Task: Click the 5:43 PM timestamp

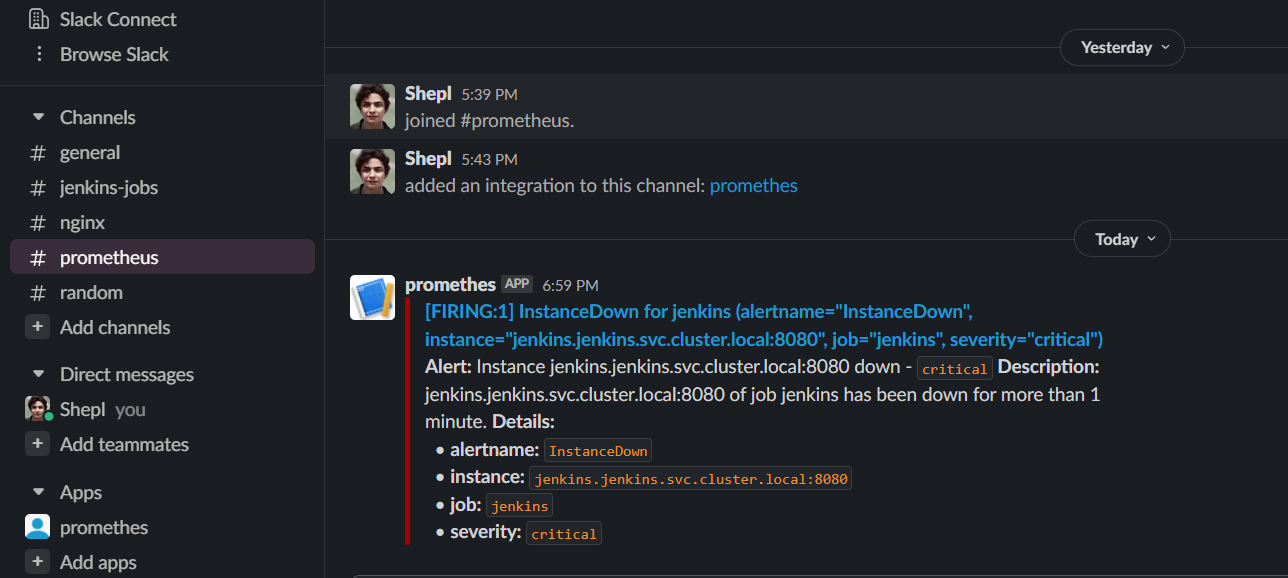Action: (x=489, y=160)
